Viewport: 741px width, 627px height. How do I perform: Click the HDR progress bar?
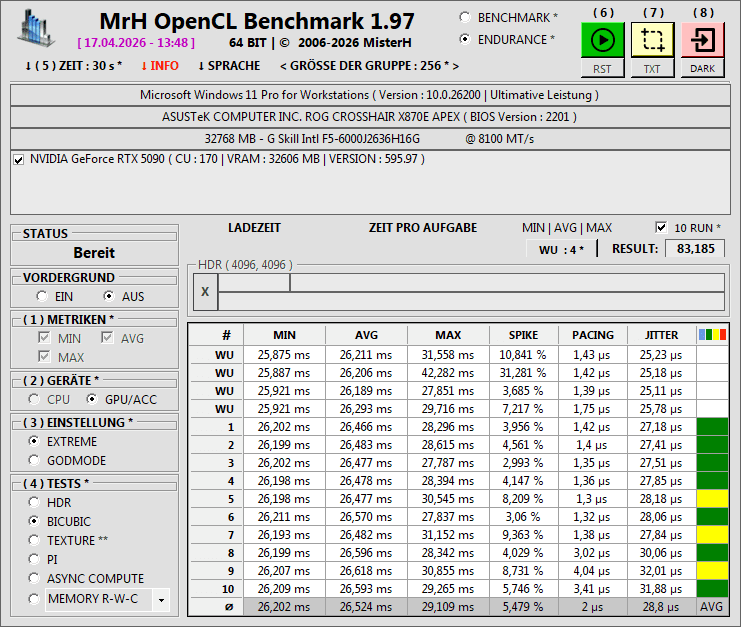(471, 292)
